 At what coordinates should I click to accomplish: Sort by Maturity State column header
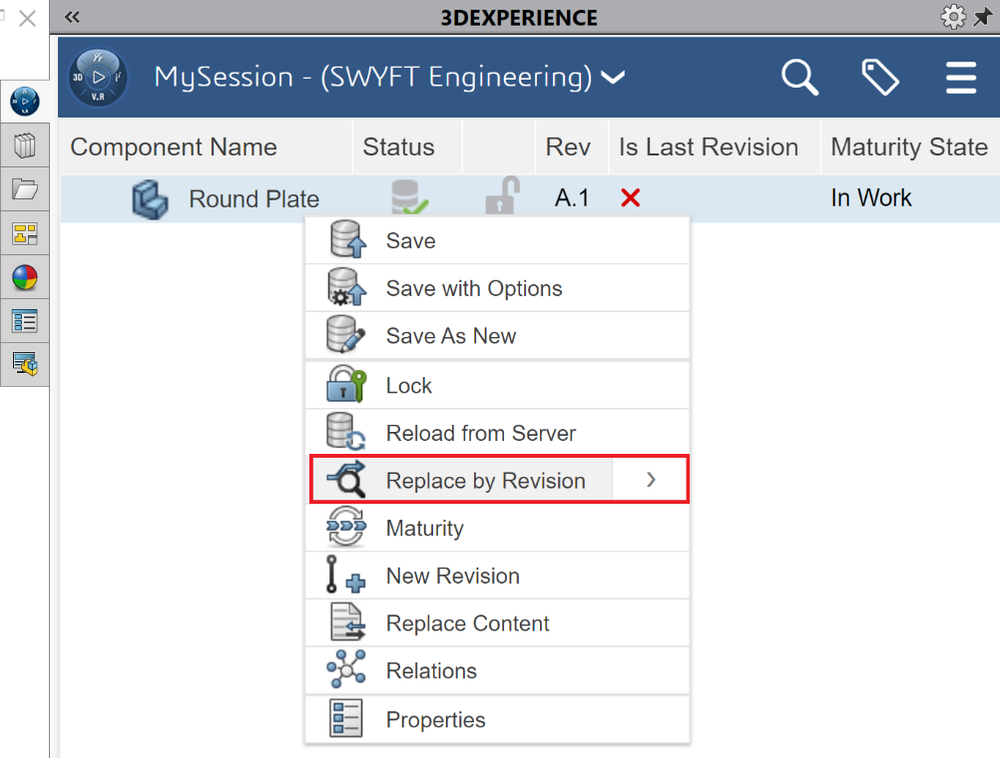(909, 147)
